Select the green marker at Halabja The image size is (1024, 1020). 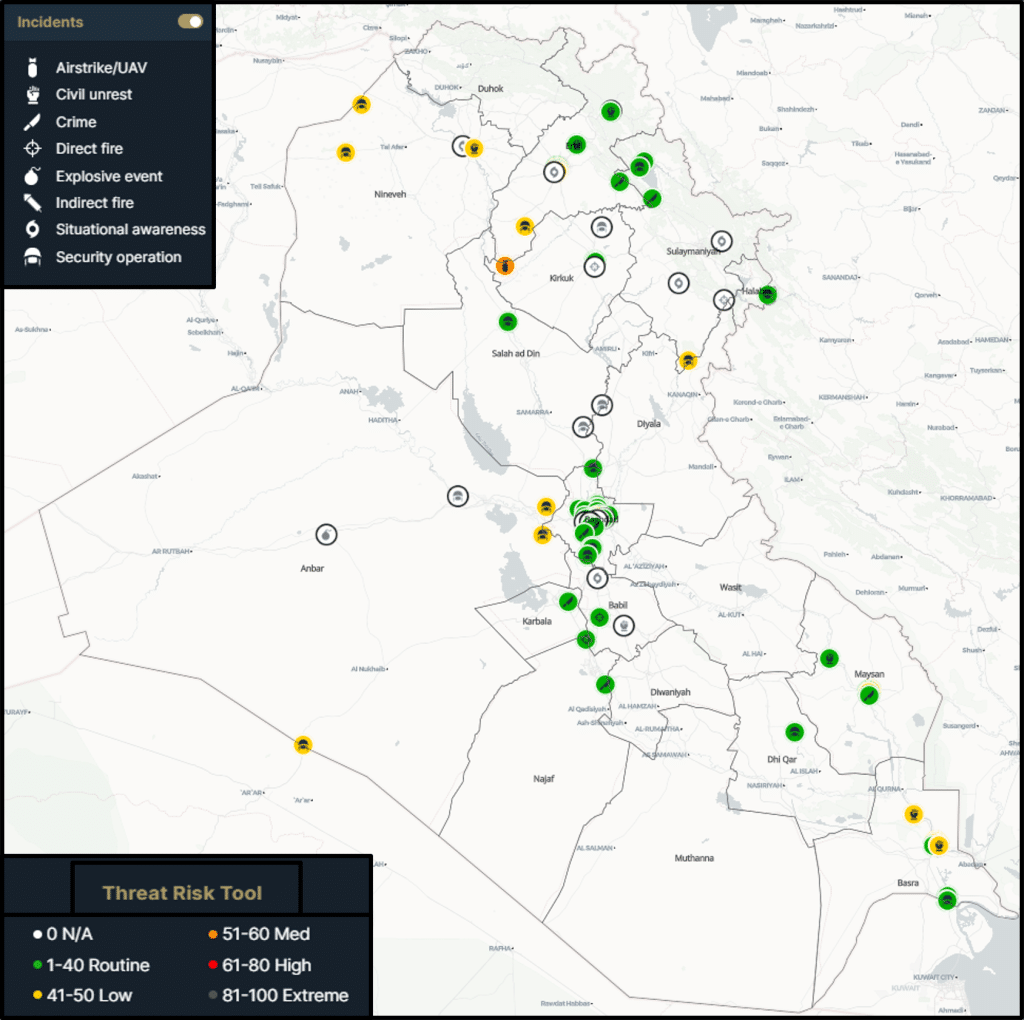(x=767, y=294)
